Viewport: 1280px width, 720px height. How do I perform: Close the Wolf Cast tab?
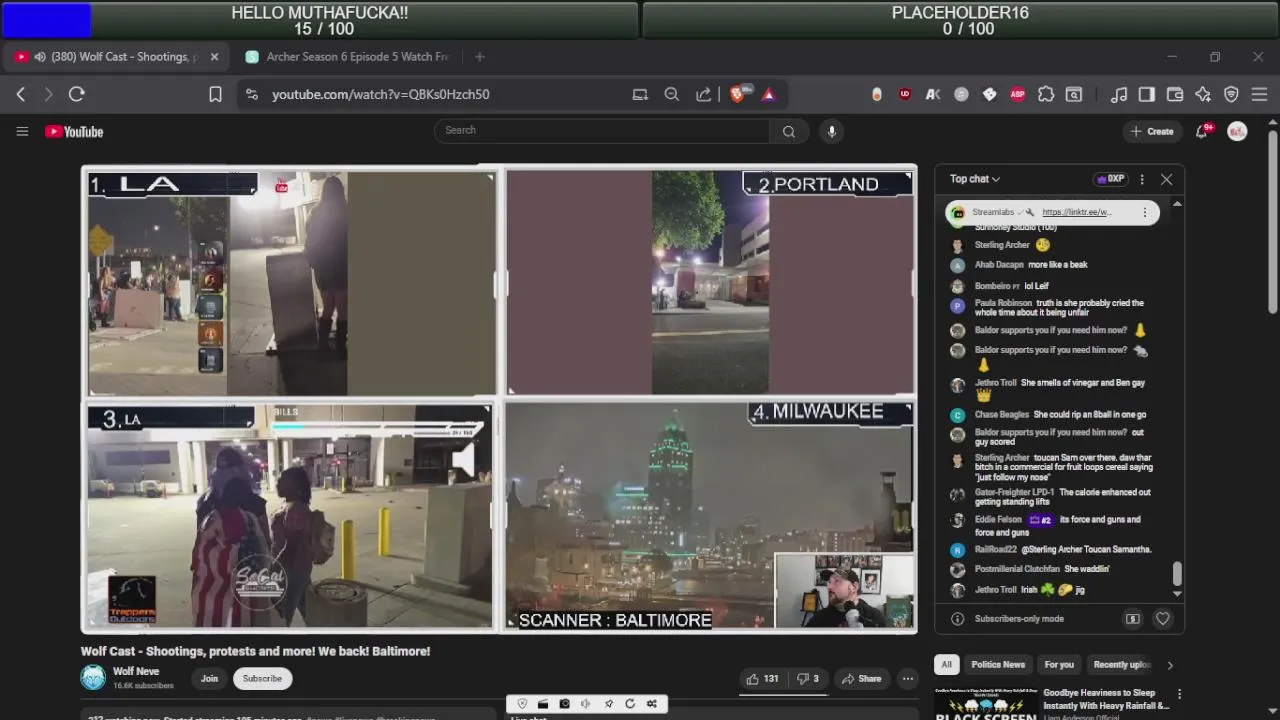[x=214, y=57]
